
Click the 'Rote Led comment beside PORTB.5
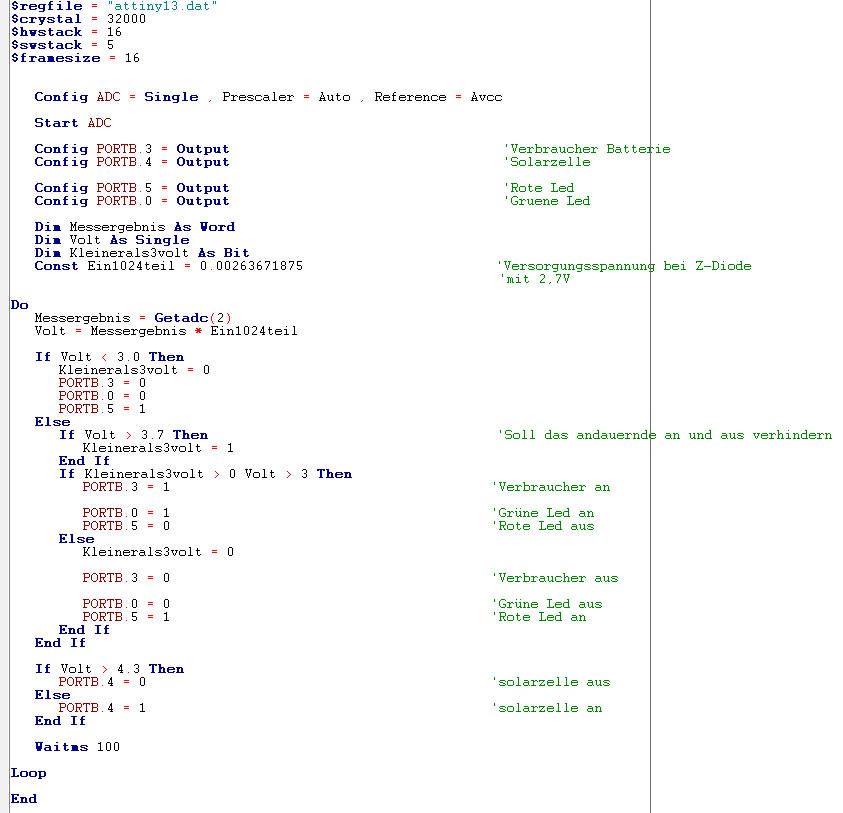[539, 188]
